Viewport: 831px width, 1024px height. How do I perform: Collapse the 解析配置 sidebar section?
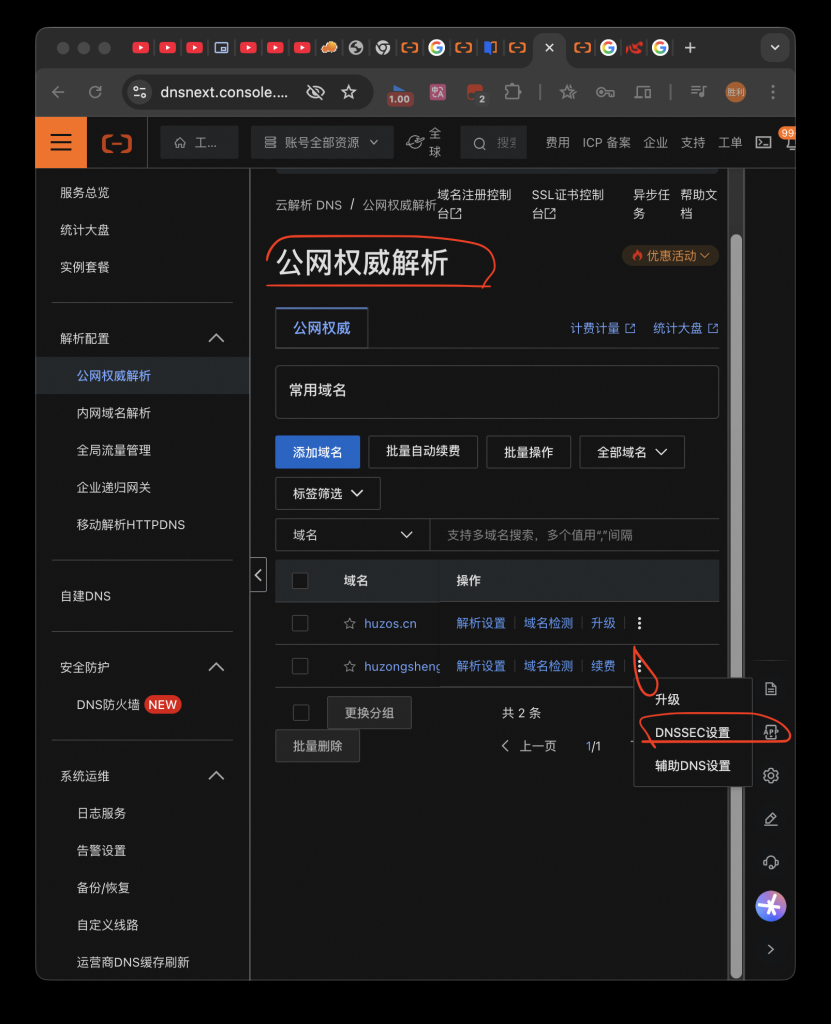click(x=216, y=338)
